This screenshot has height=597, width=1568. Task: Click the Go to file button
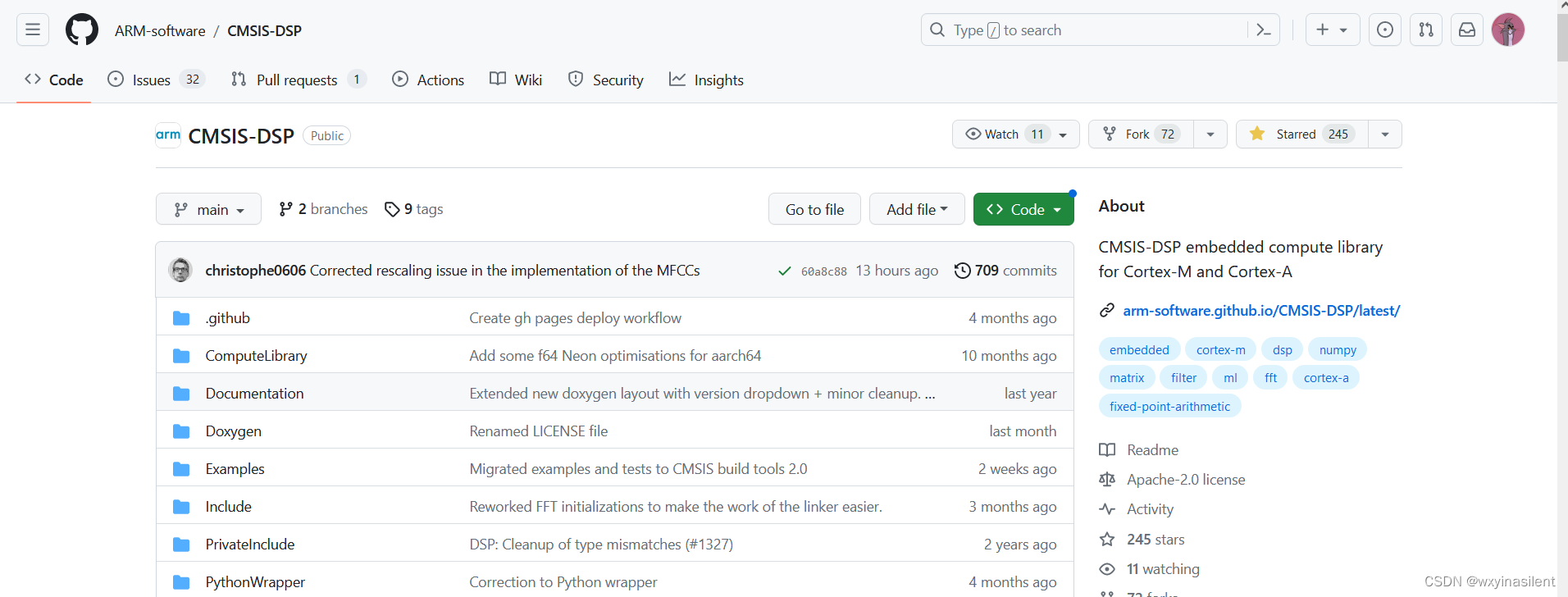tap(814, 209)
